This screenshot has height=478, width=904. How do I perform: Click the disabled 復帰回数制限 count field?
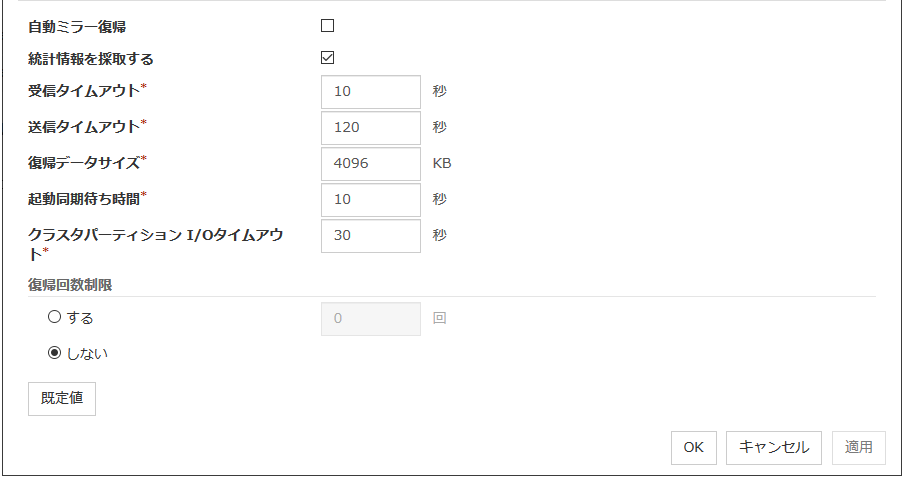[x=370, y=319]
